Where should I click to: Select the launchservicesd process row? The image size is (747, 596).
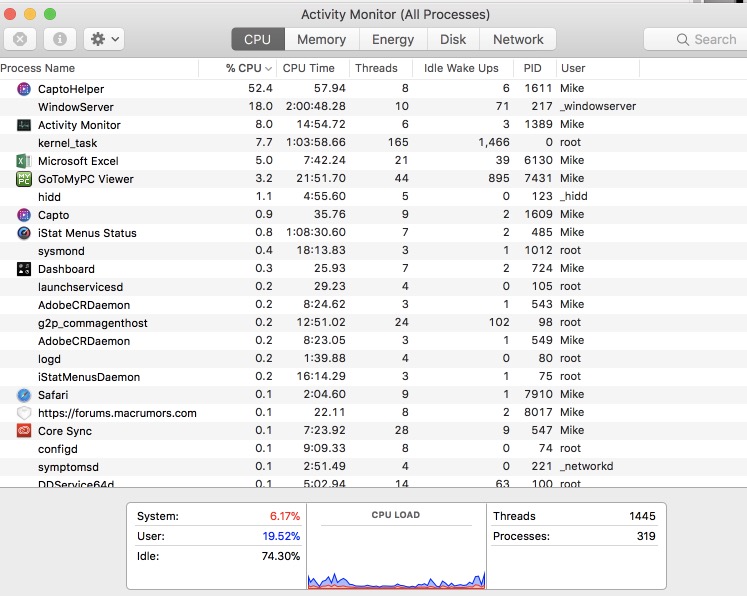point(374,287)
